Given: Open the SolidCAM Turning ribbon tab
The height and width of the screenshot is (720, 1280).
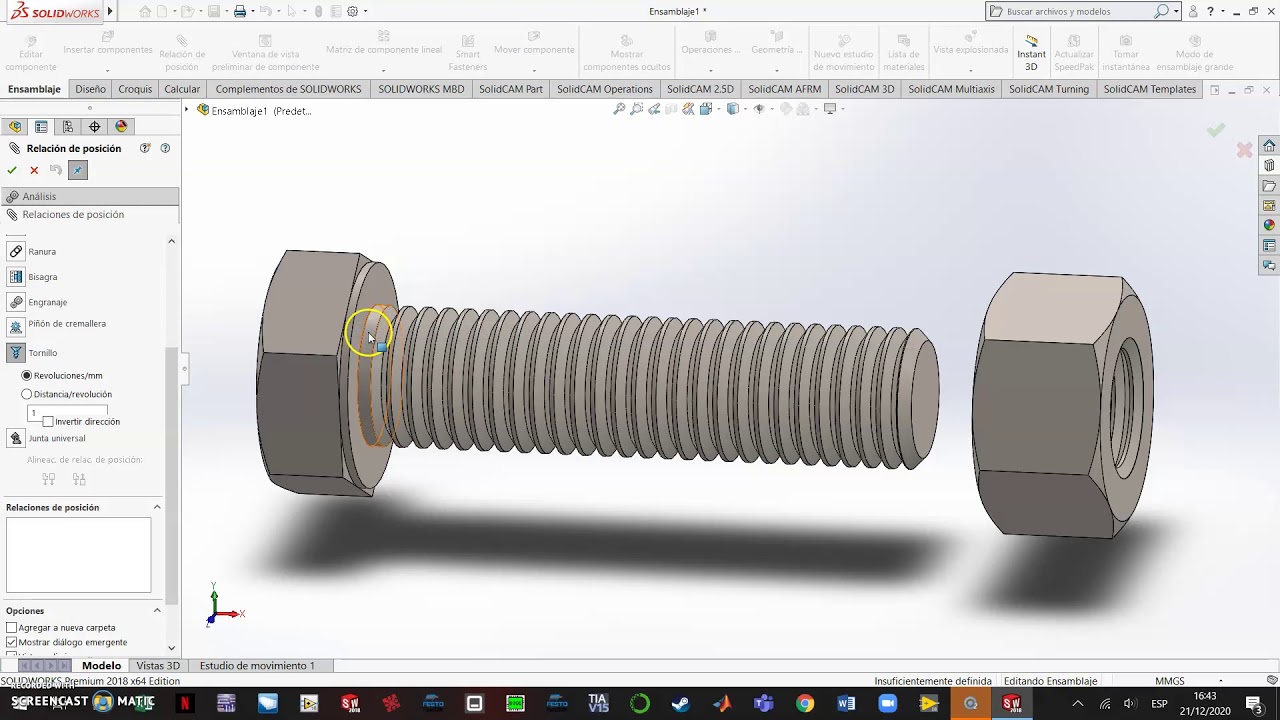Looking at the screenshot, I should click(x=1049, y=89).
